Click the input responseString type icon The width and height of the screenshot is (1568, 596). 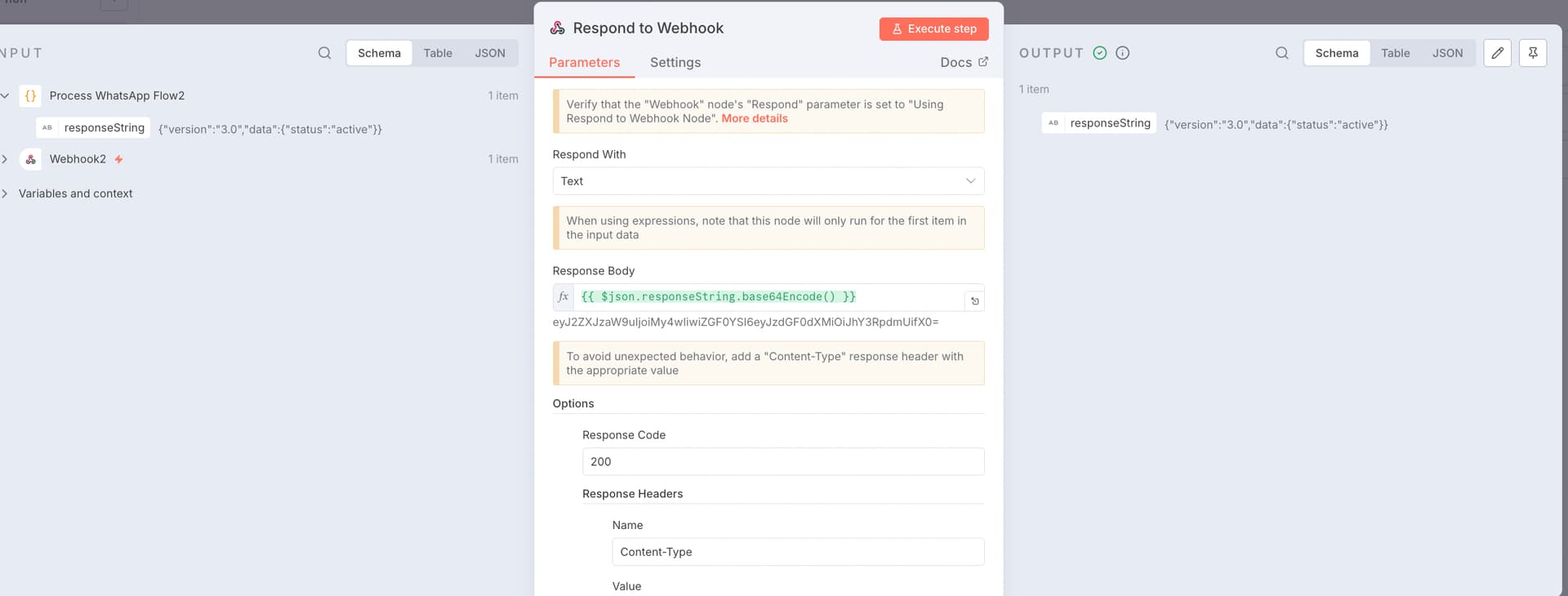point(47,128)
